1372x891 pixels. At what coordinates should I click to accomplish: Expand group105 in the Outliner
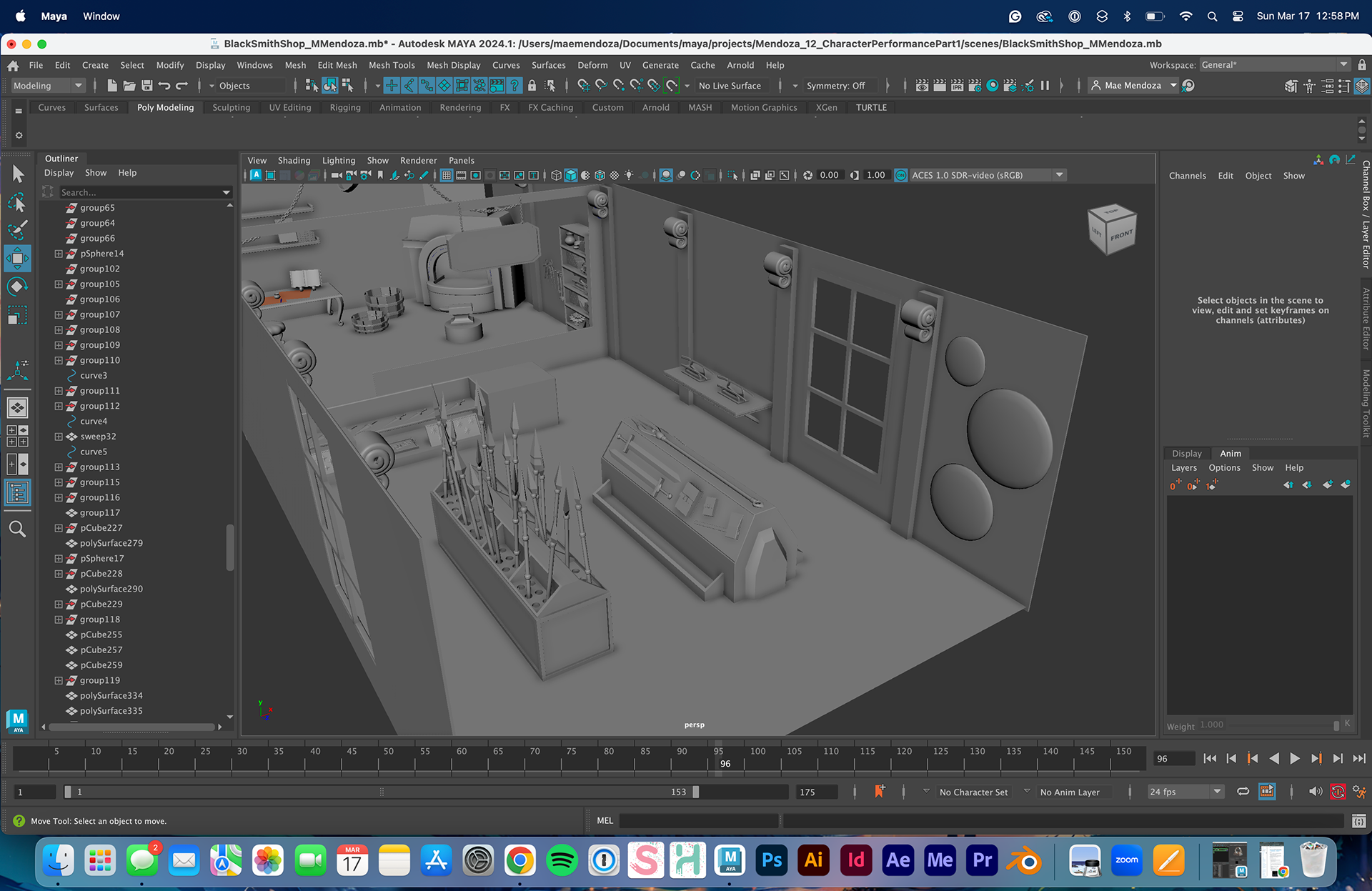pyautogui.click(x=59, y=284)
